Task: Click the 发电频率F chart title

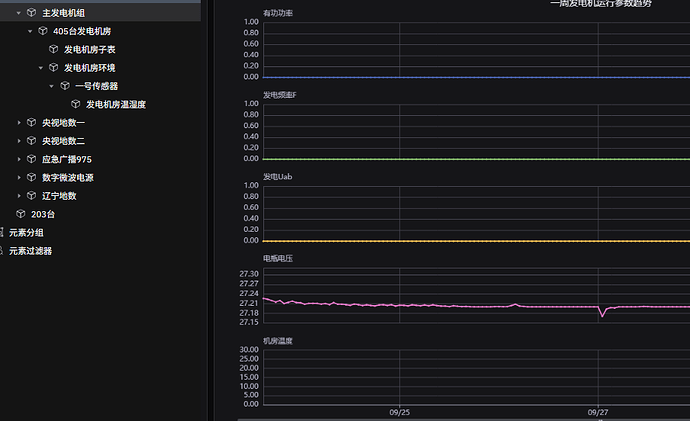Action: pos(280,95)
